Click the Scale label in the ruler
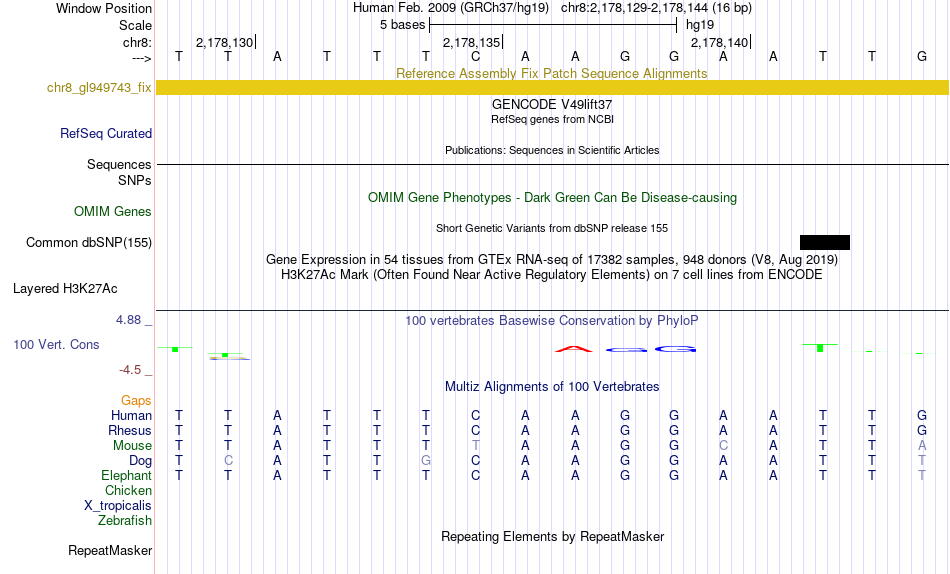 [136, 25]
